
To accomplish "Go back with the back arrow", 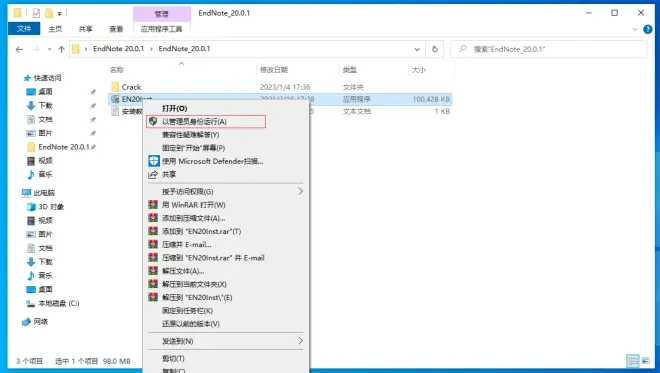I will tap(19, 49).
